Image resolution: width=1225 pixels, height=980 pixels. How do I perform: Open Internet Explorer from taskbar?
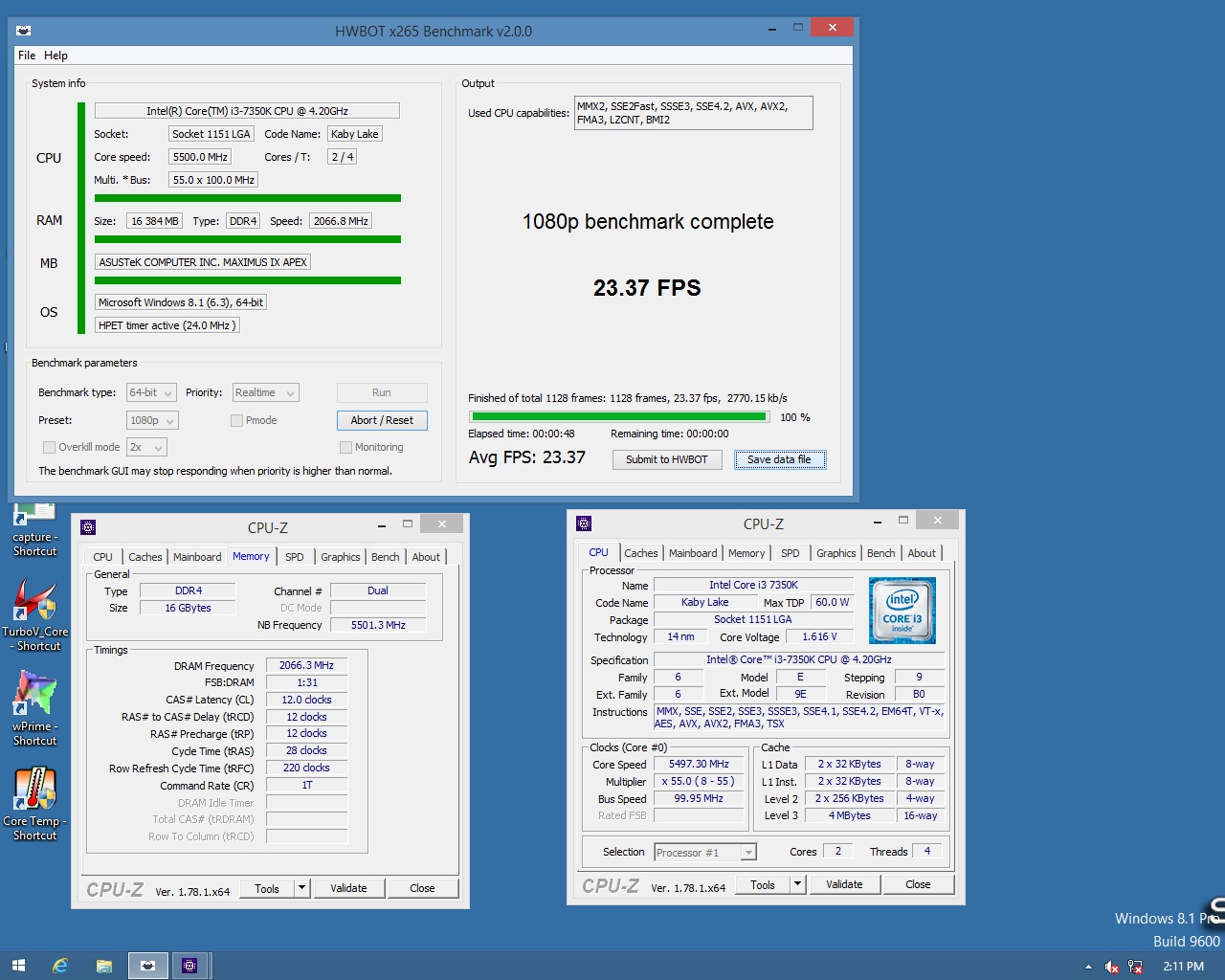click(60, 966)
